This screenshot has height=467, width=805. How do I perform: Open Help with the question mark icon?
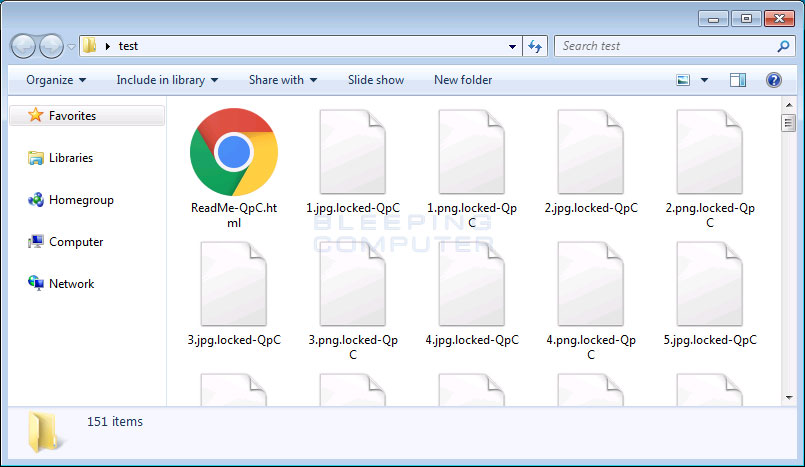[774, 80]
